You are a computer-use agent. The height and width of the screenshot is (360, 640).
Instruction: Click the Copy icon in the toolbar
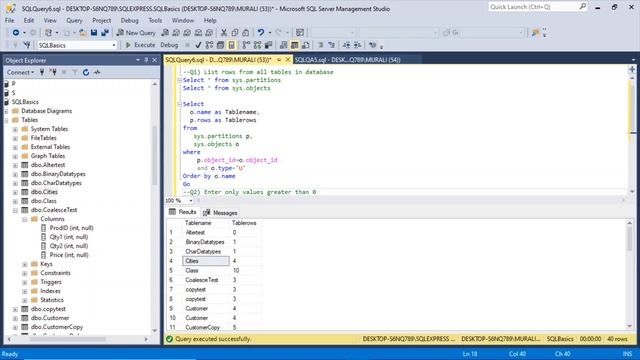pos(235,33)
